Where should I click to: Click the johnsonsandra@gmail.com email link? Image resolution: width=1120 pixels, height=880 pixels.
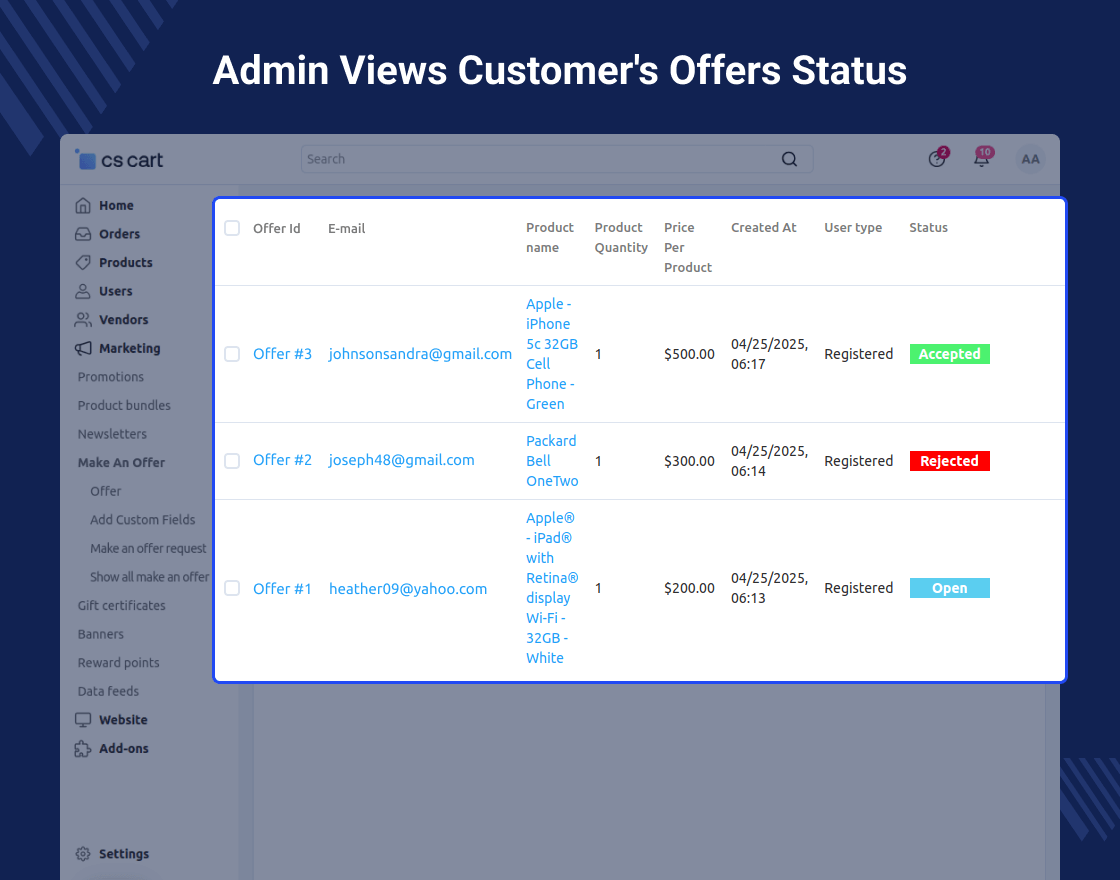click(x=420, y=354)
